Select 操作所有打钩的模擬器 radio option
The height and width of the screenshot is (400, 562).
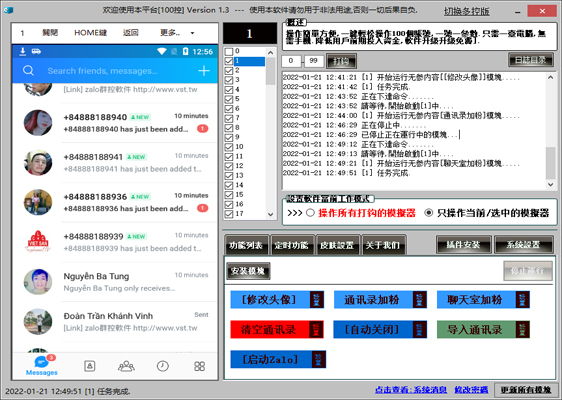pos(310,213)
